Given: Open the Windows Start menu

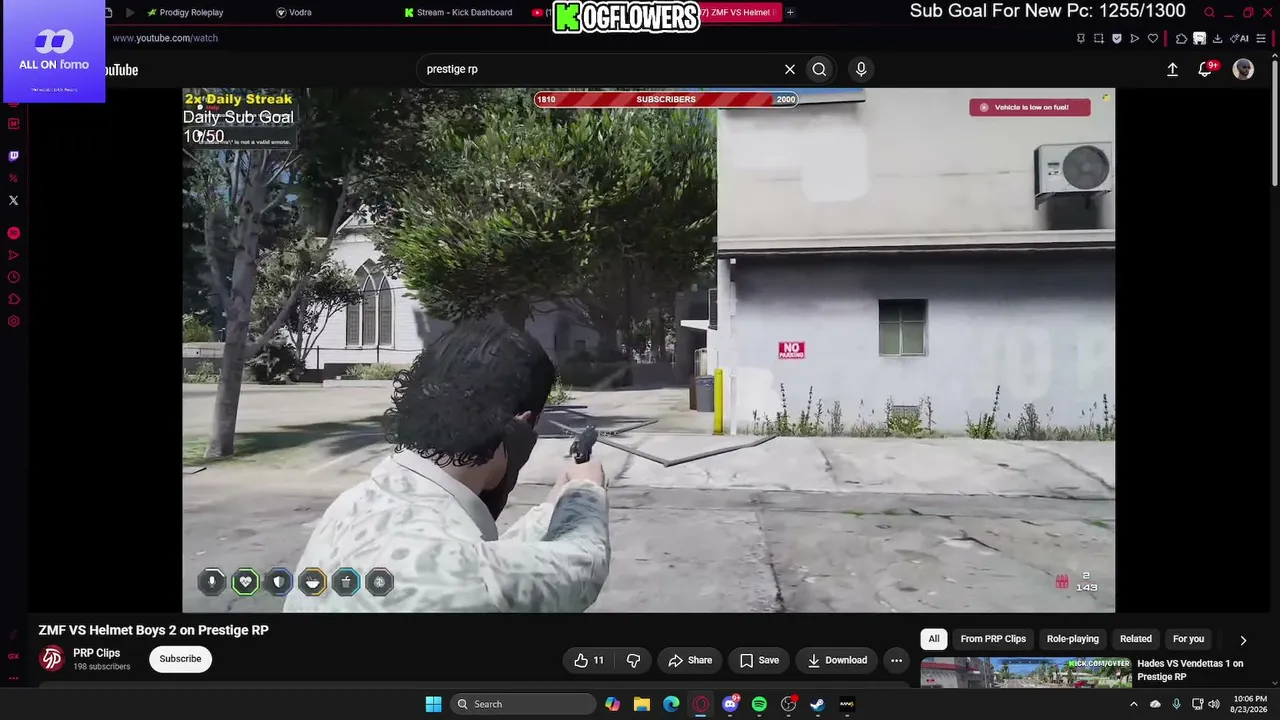Looking at the screenshot, I should click(x=433, y=704).
